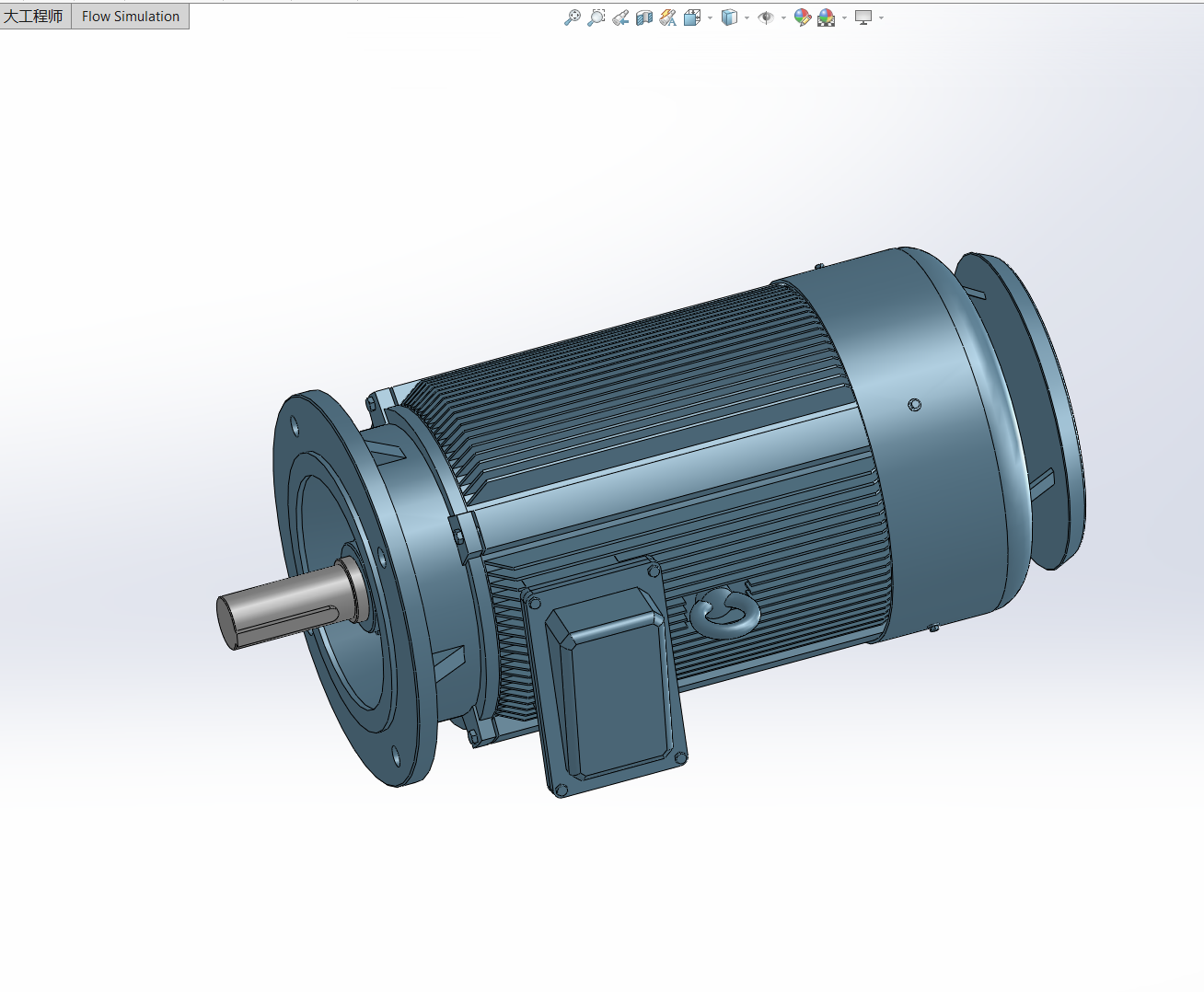Expand the View Orientation dropdown arrow
Image resolution: width=1204 pixels, height=992 pixels.
pyautogui.click(x=710, y=17)
